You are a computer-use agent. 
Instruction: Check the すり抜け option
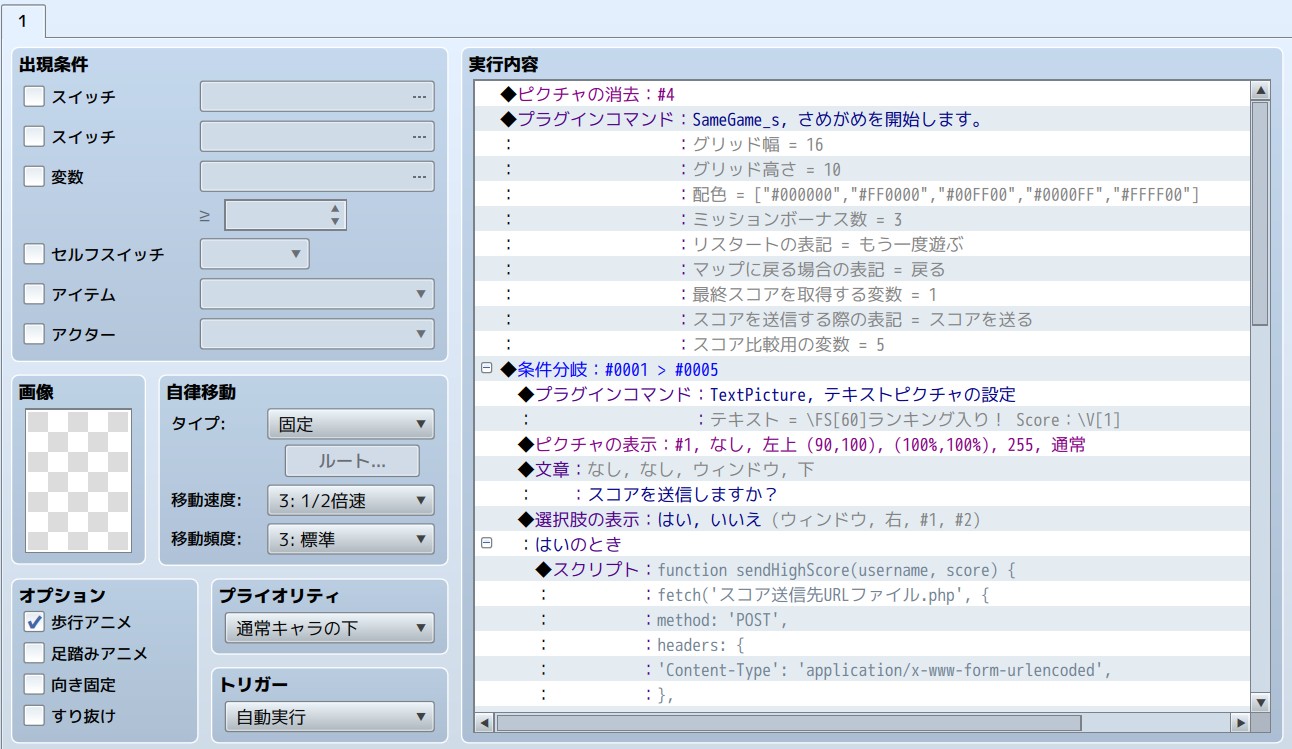pyautogui.click(x=34, y=715)
